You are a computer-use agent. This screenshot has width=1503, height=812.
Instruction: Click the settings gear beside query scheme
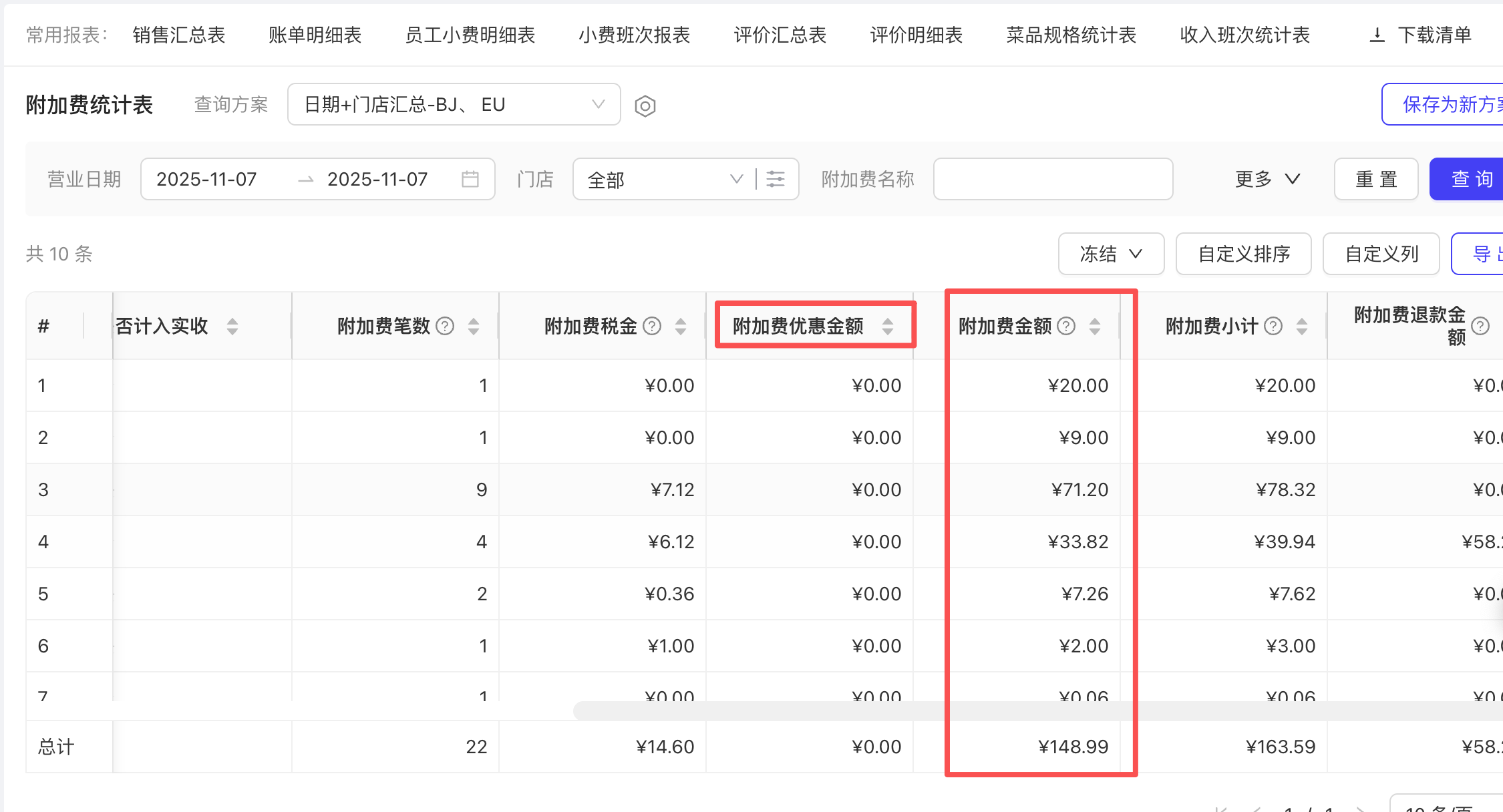[x=645, y=106]
